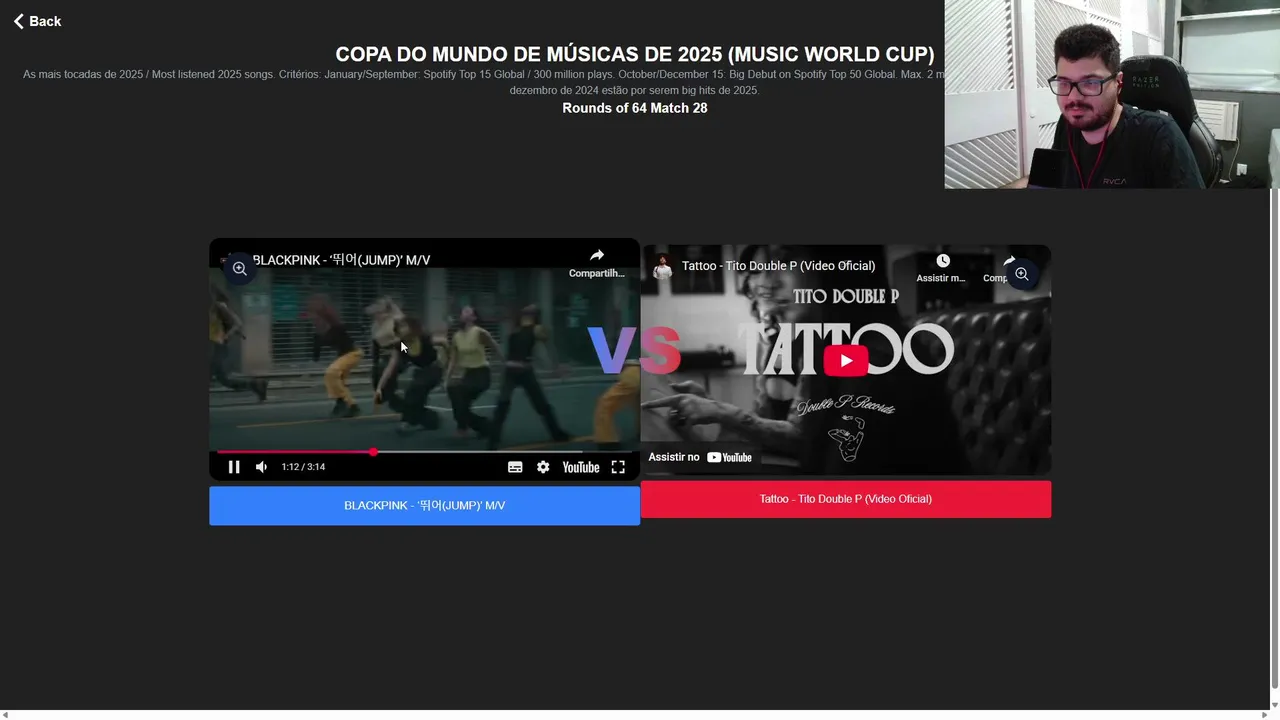Viewport: 1280px width, 720px height.
Task: Click the 1:12 / 3:14 time display
Action: tap(303, 467)
